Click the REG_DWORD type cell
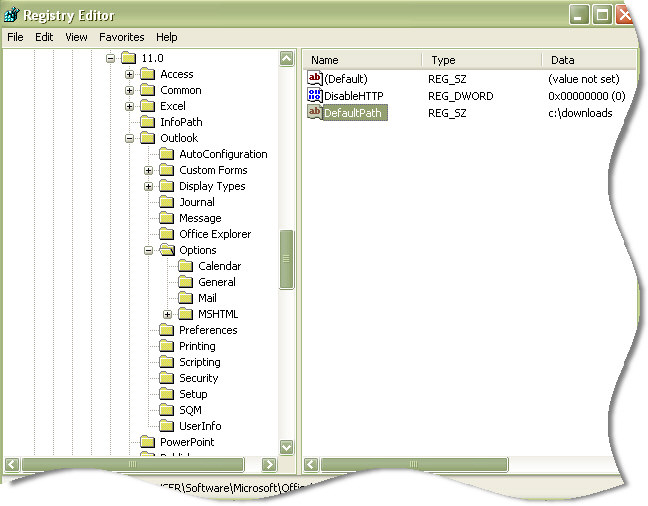The width and height of the screenshot is (648, 506). (x=460, y=96)
